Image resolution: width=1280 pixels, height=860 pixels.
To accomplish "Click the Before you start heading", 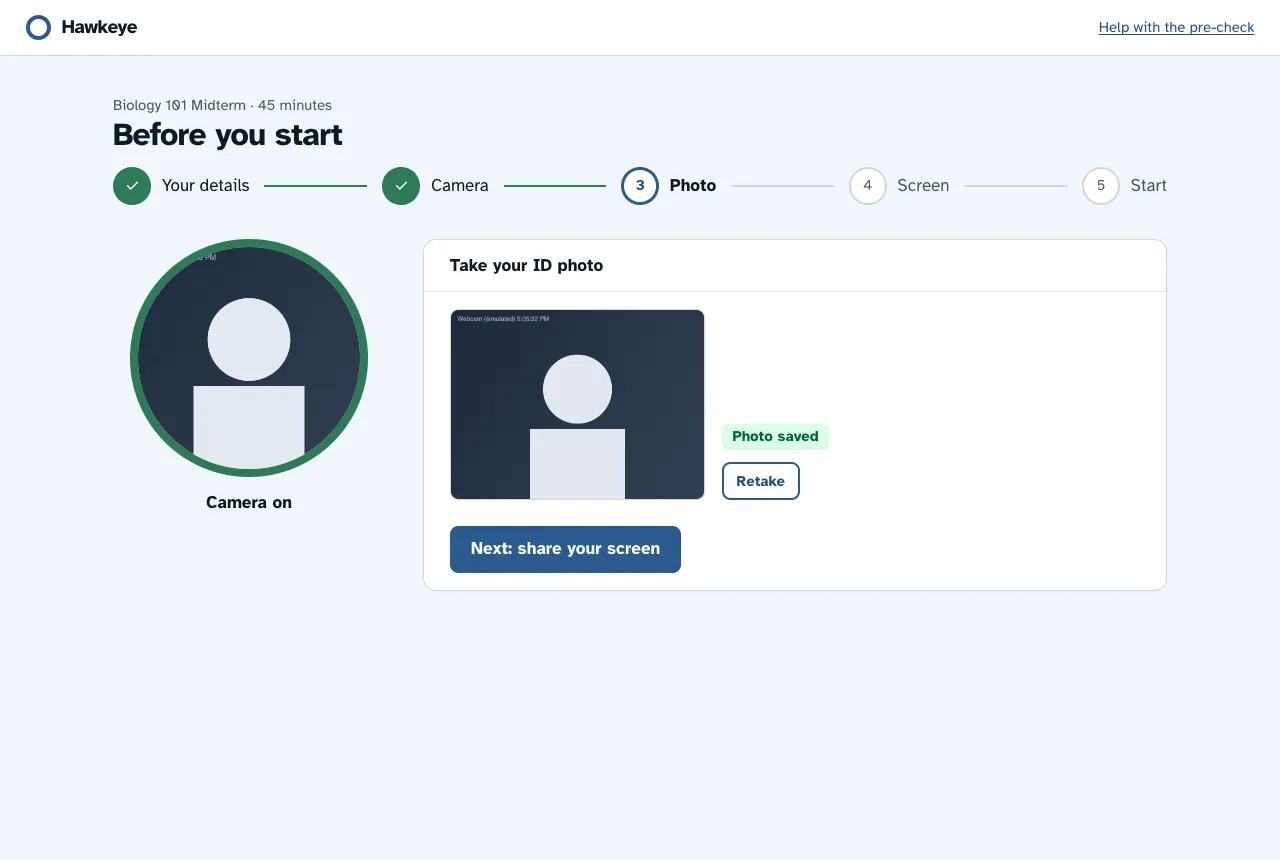I will [x=228, y=135].
